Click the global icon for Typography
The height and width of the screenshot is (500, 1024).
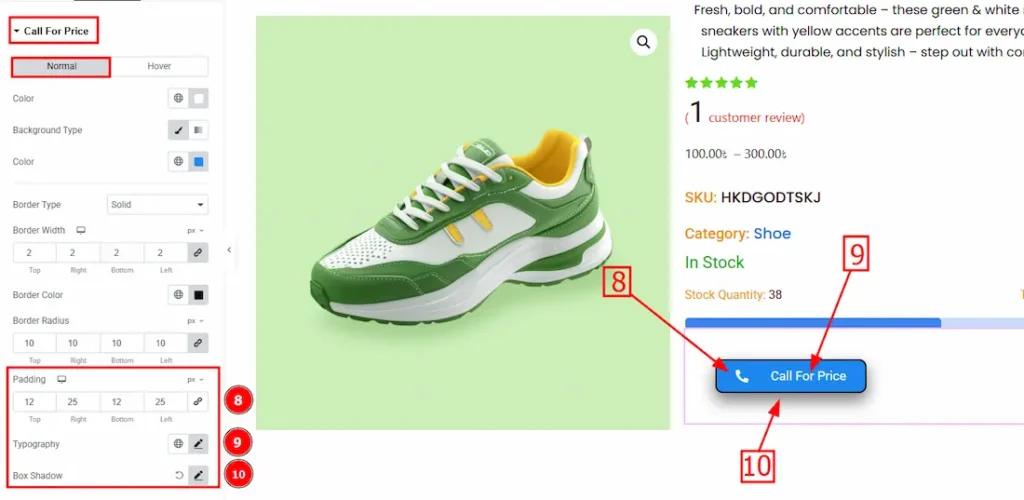(x=179, y=443)
